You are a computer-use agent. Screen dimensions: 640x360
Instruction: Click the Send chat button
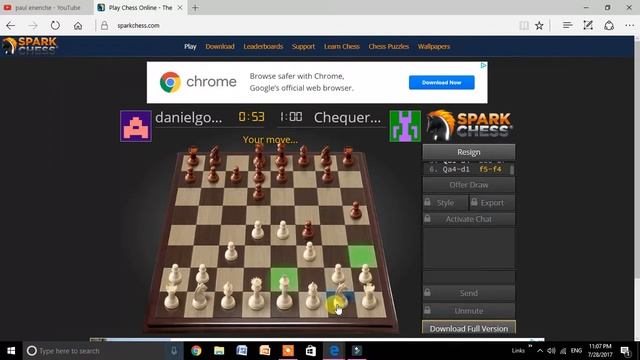click(469, 293)
